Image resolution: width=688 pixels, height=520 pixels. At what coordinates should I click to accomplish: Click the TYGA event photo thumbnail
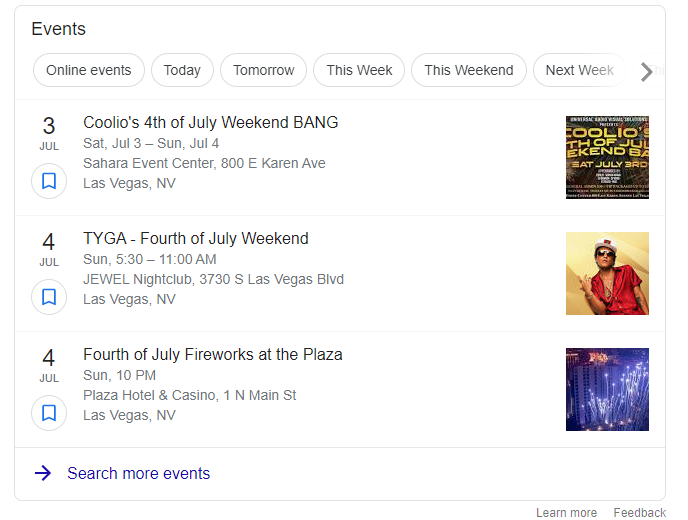(x=607, y=273)
